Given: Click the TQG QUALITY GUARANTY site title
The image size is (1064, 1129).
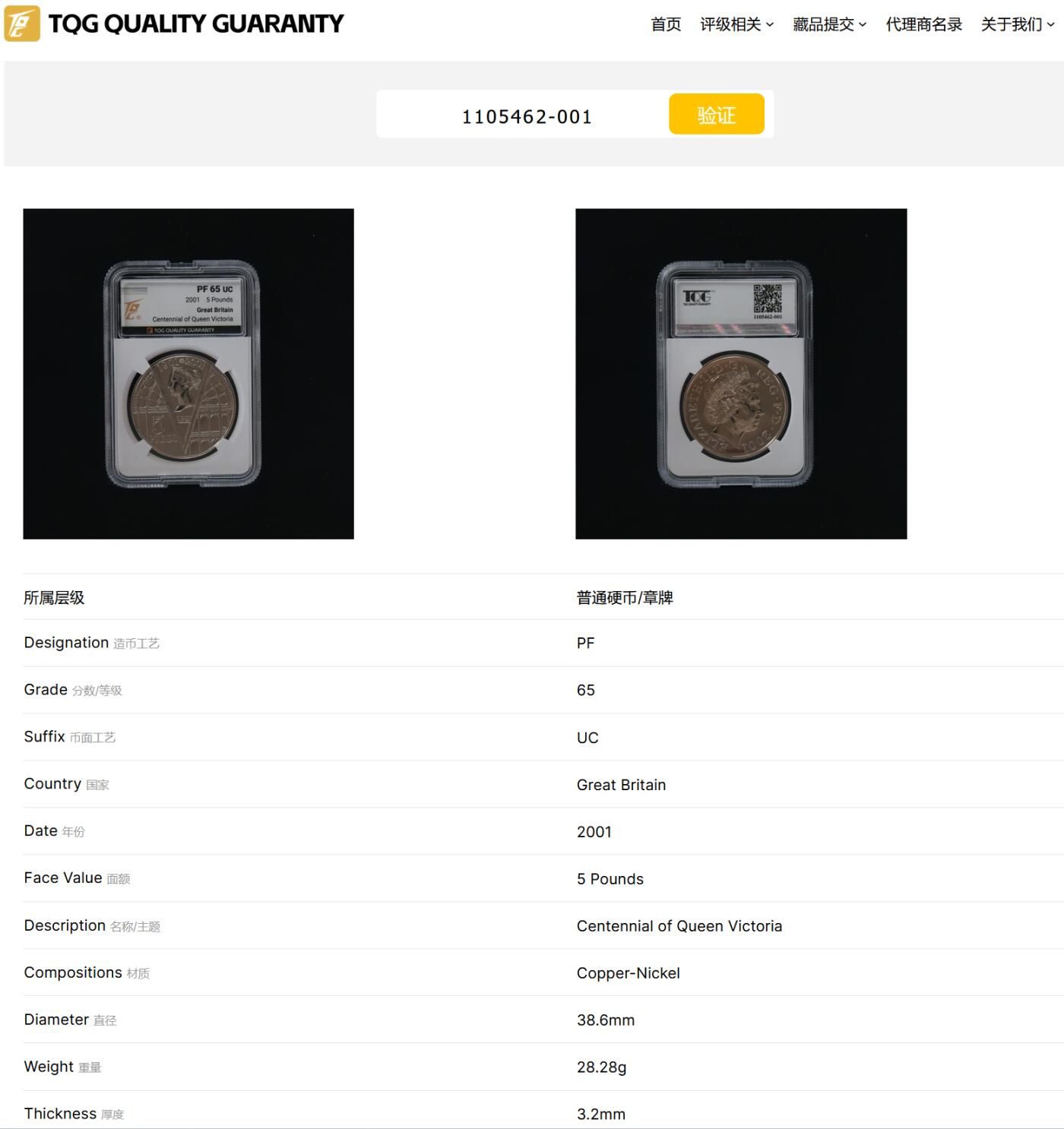Looking at the screenshot, I should [x=196, y=24].
